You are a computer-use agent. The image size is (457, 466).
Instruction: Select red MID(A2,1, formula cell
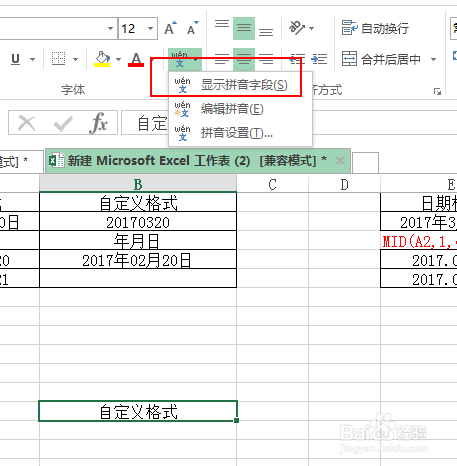(419, 241)
